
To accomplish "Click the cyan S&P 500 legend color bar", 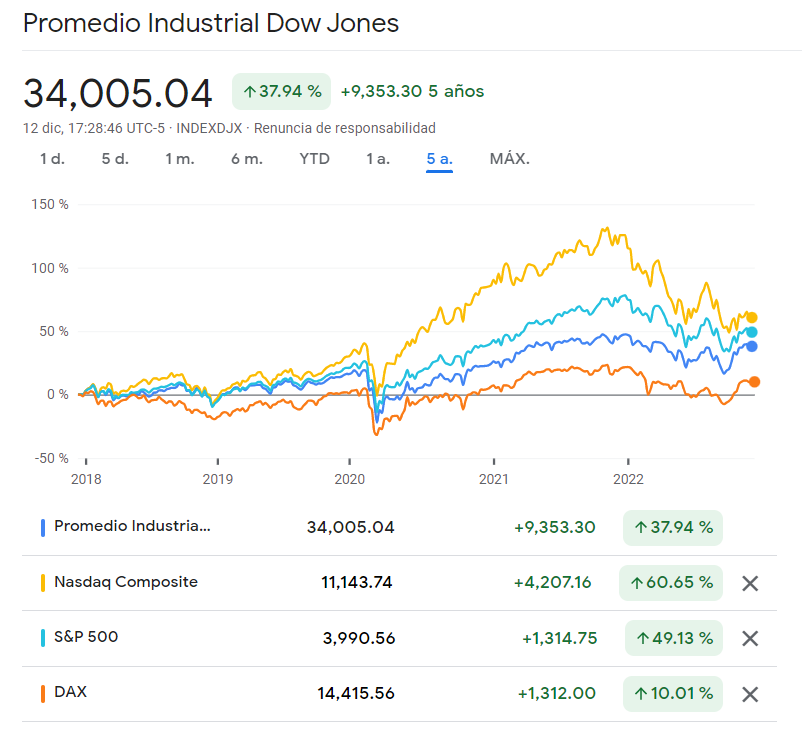I will [43, 638].
